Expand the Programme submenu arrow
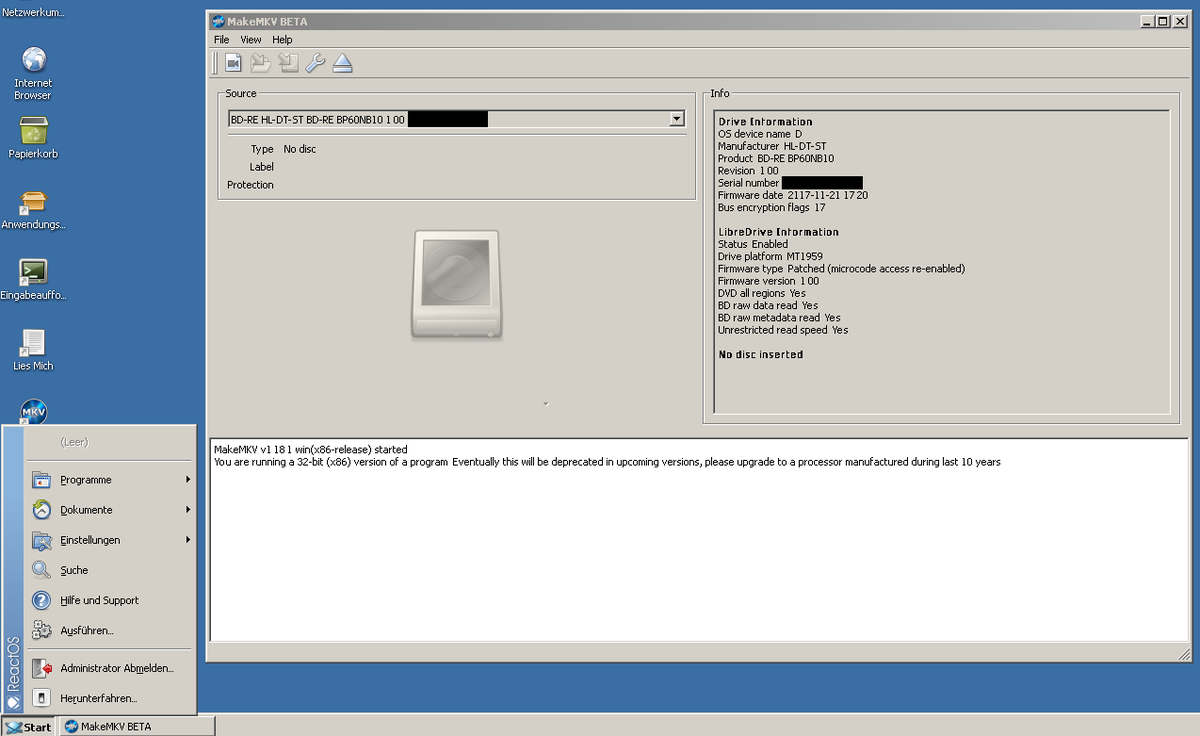The width and height of the screenshot is (1200, 736). click(188, 480)
